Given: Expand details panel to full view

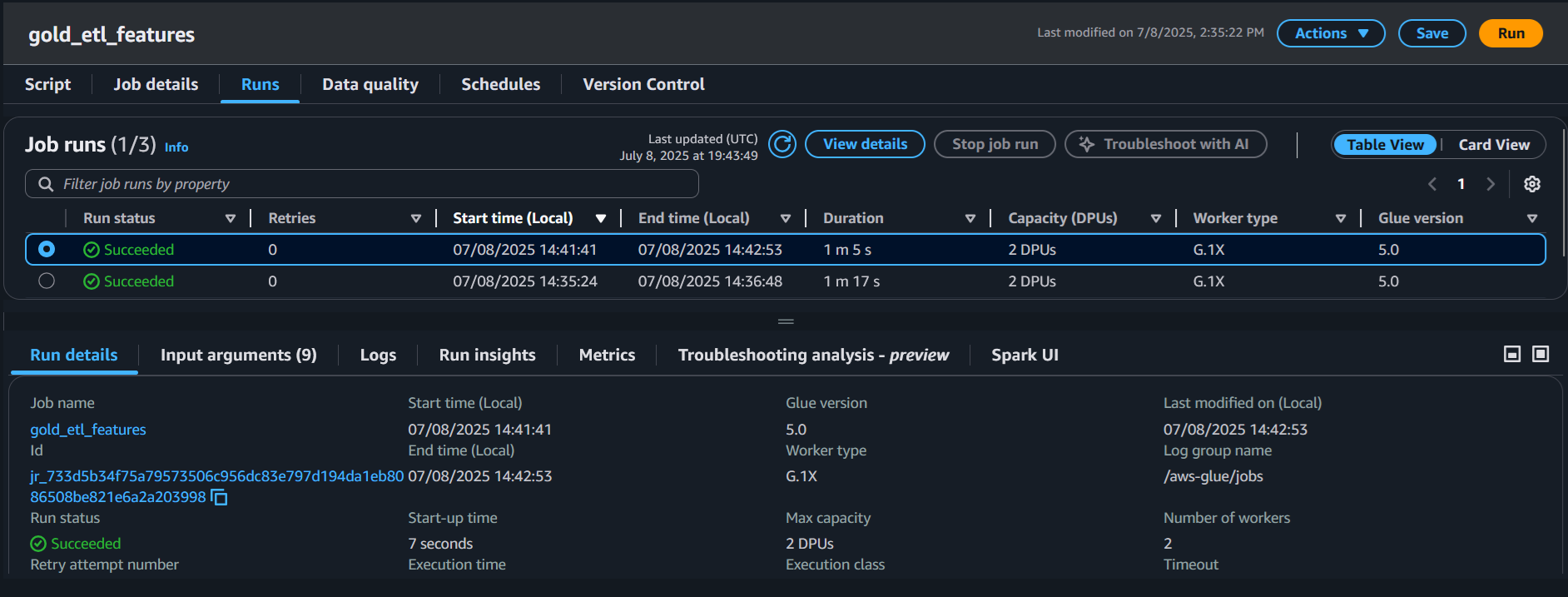Looking at the screenshot, I should click(1541, 354).
